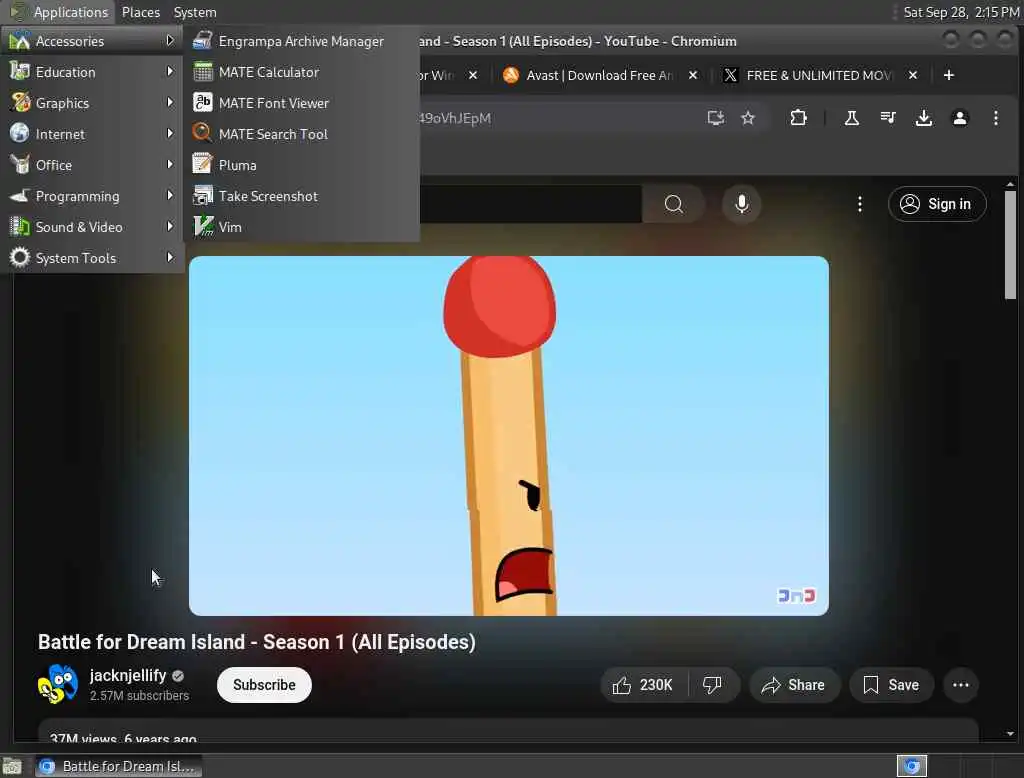Screen dimensions: 1024x778
Task: Dislike the video
Action: pyautogui.click(x=712, y=685)
